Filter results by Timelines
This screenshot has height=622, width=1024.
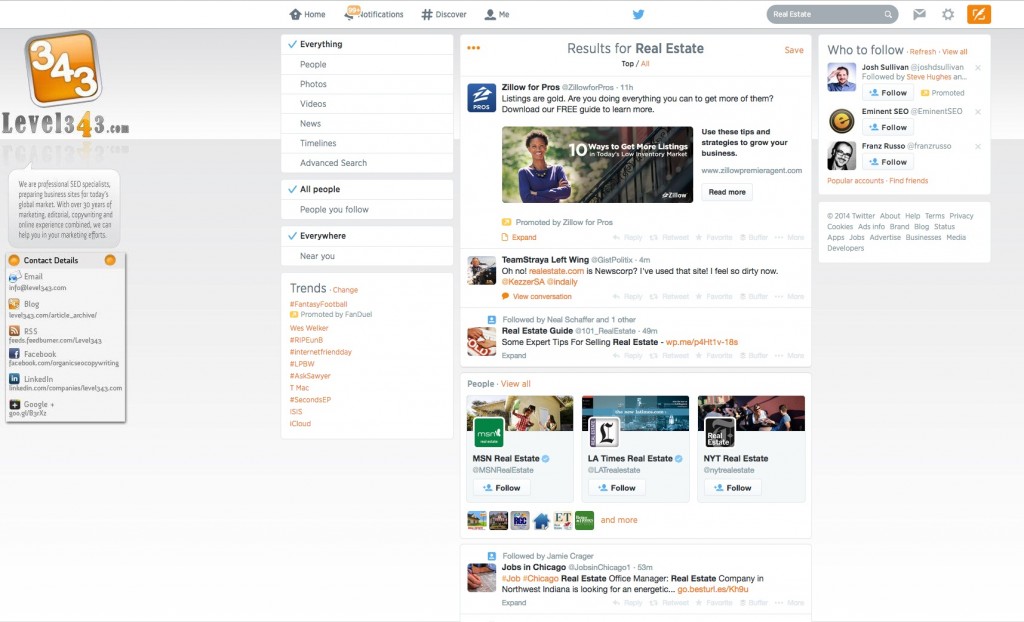pyautogui.click(x=367, y=143)
